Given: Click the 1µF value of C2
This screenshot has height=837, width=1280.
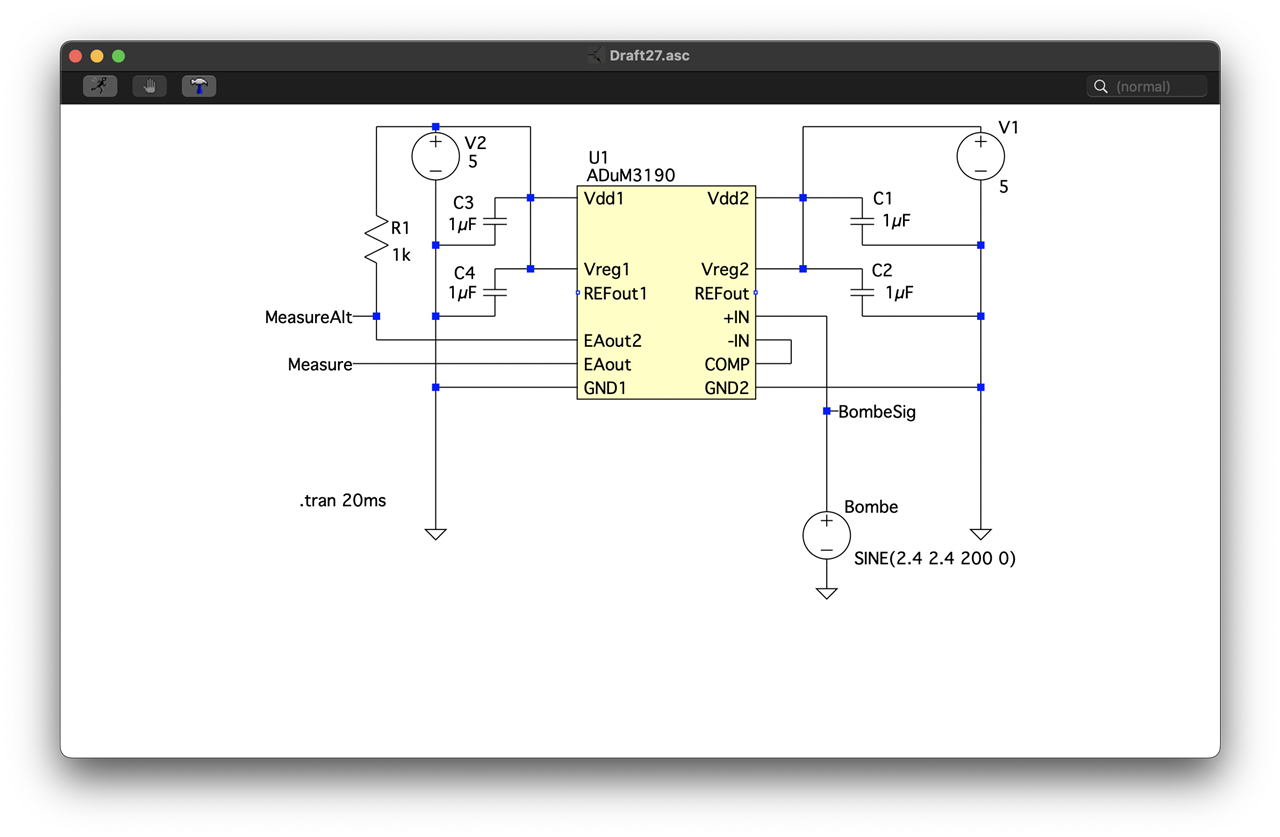Looking at the screenshot, I should pyautogui.click(x=898, y=293).
